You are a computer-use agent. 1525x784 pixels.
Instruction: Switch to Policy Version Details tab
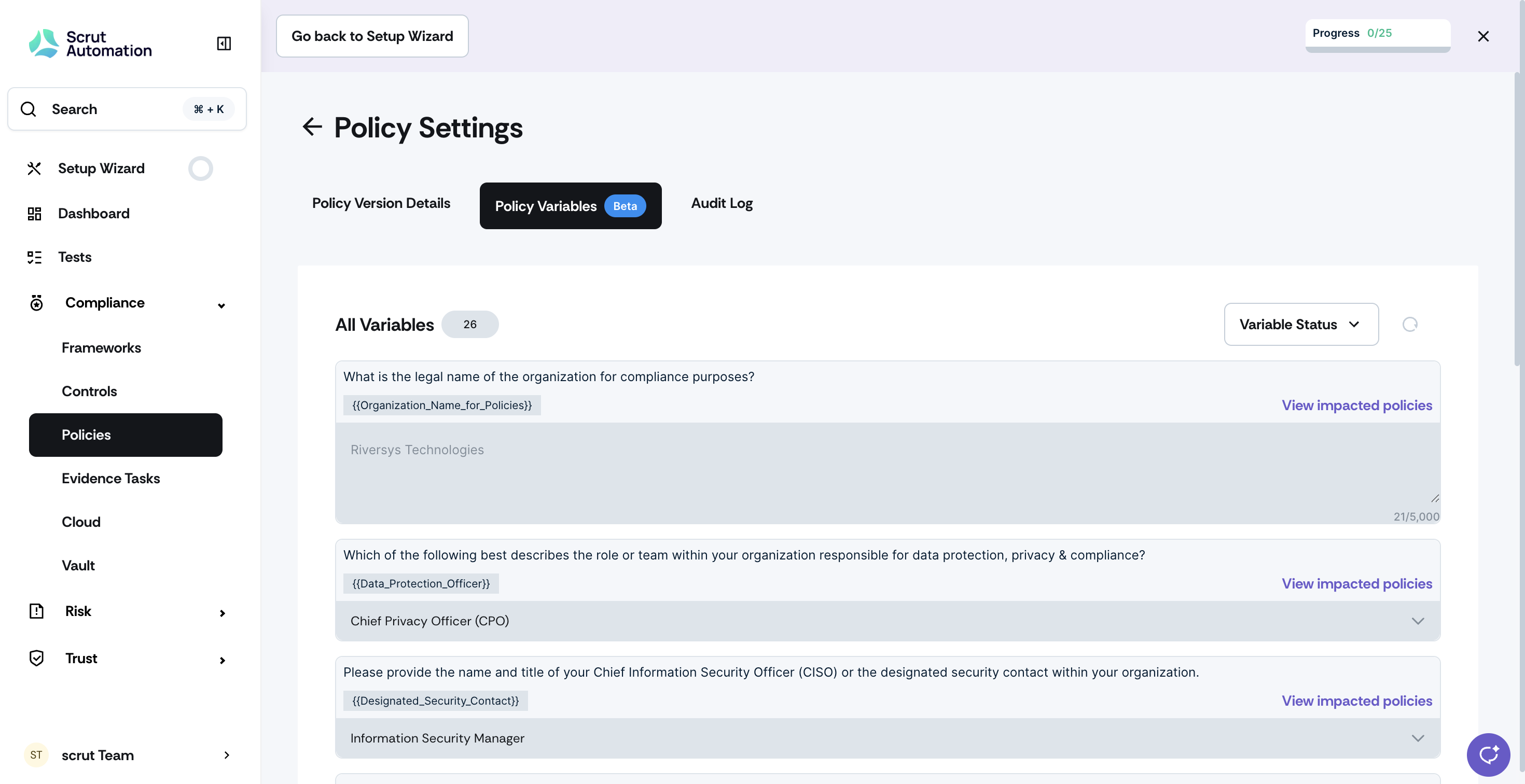pyautogui.click(x=381, y=204)
